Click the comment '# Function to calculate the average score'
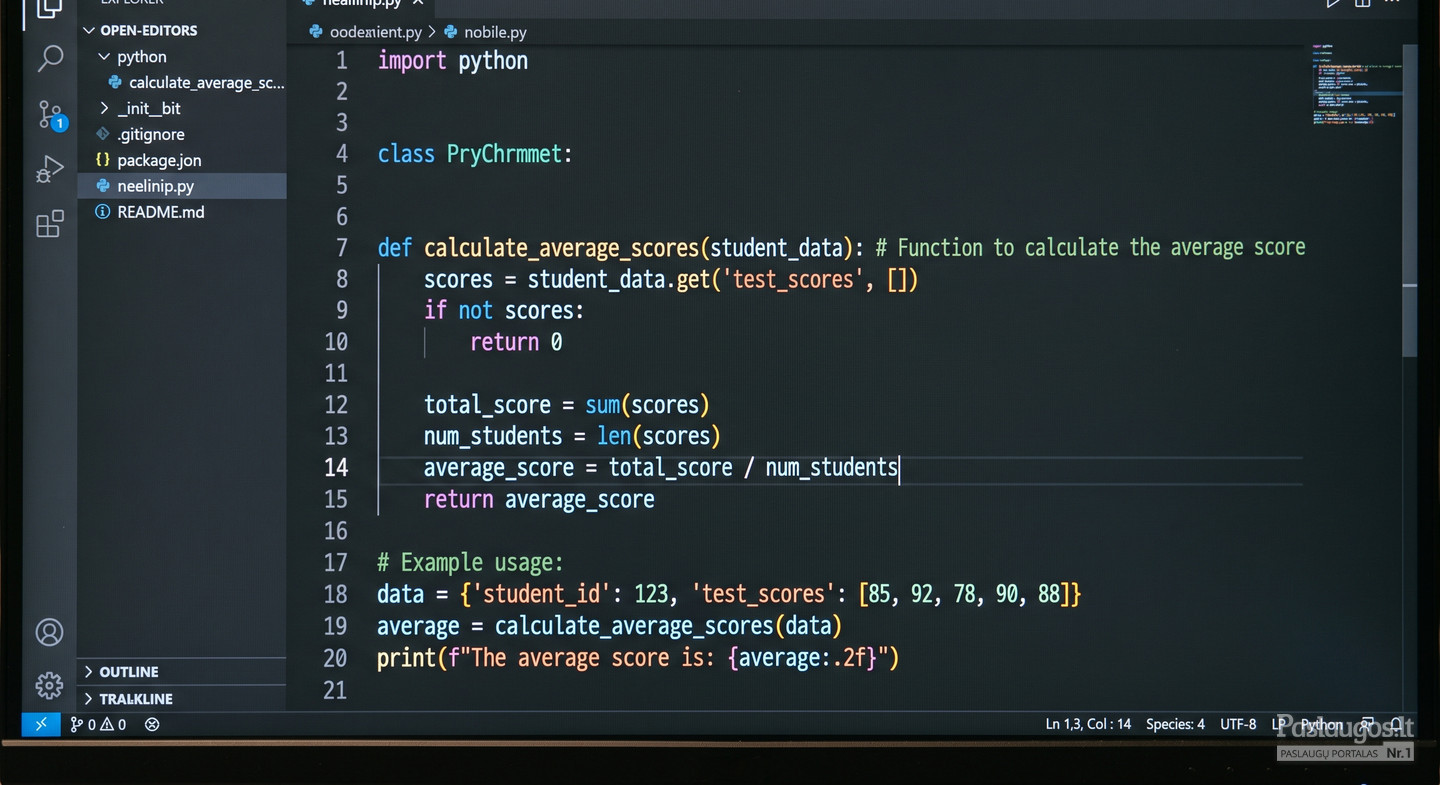 (x=1090, y=248)
